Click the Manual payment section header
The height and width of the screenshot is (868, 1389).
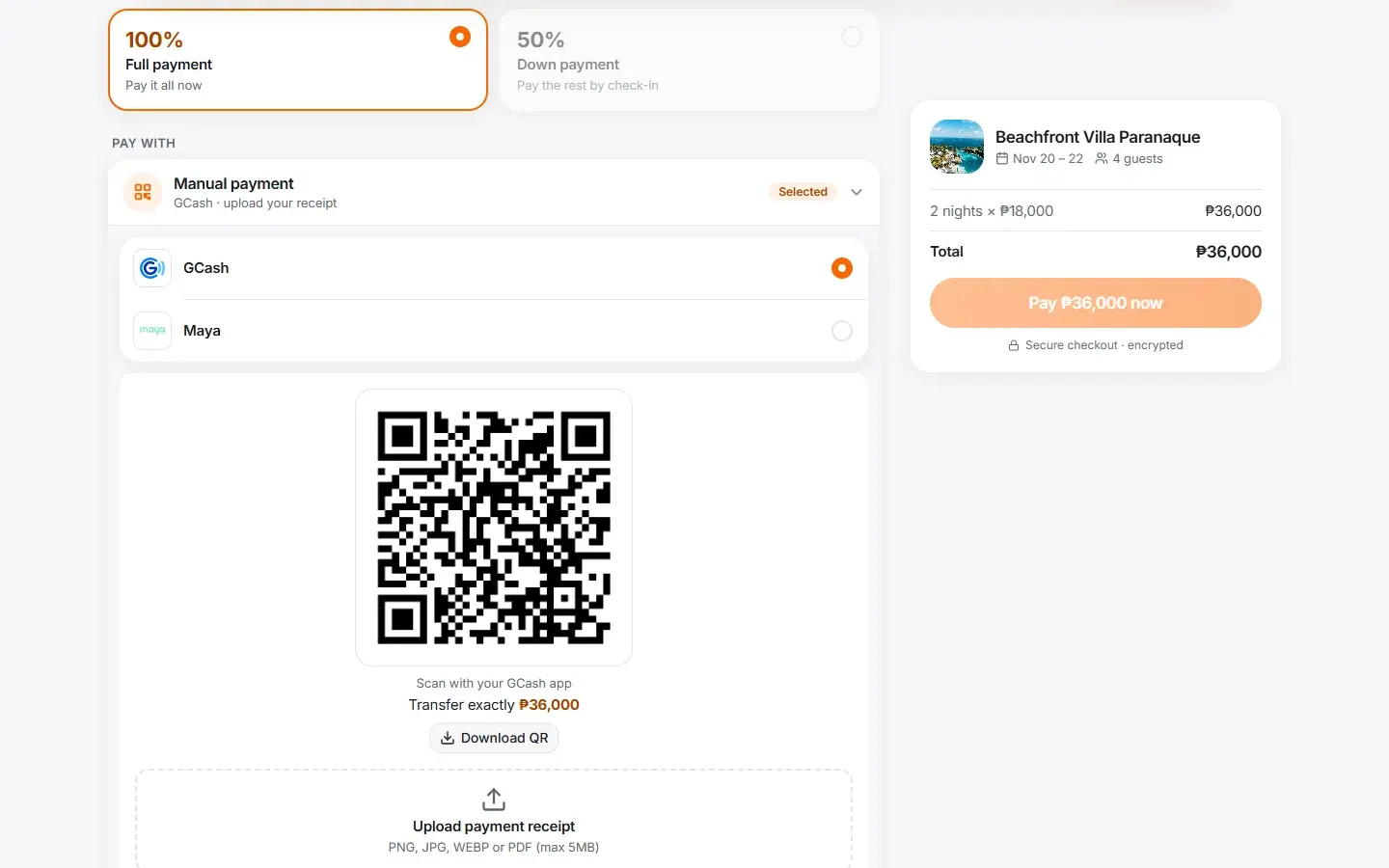point(494,192)
